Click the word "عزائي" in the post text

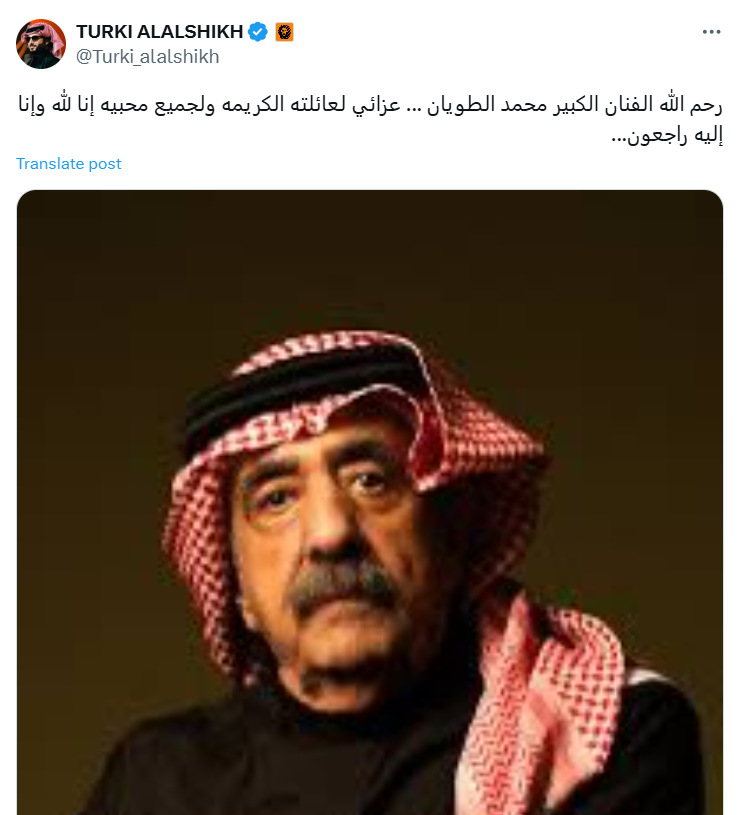(x=376, y=106)
